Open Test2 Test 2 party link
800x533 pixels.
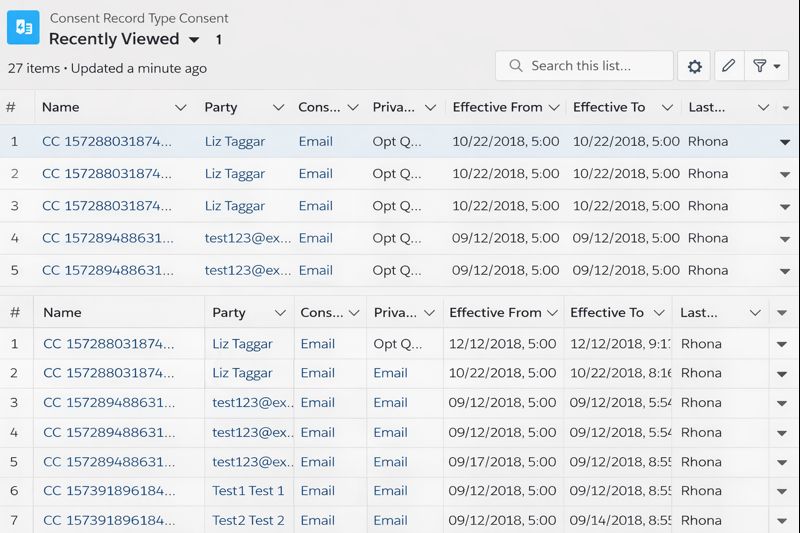click(248, 520)
